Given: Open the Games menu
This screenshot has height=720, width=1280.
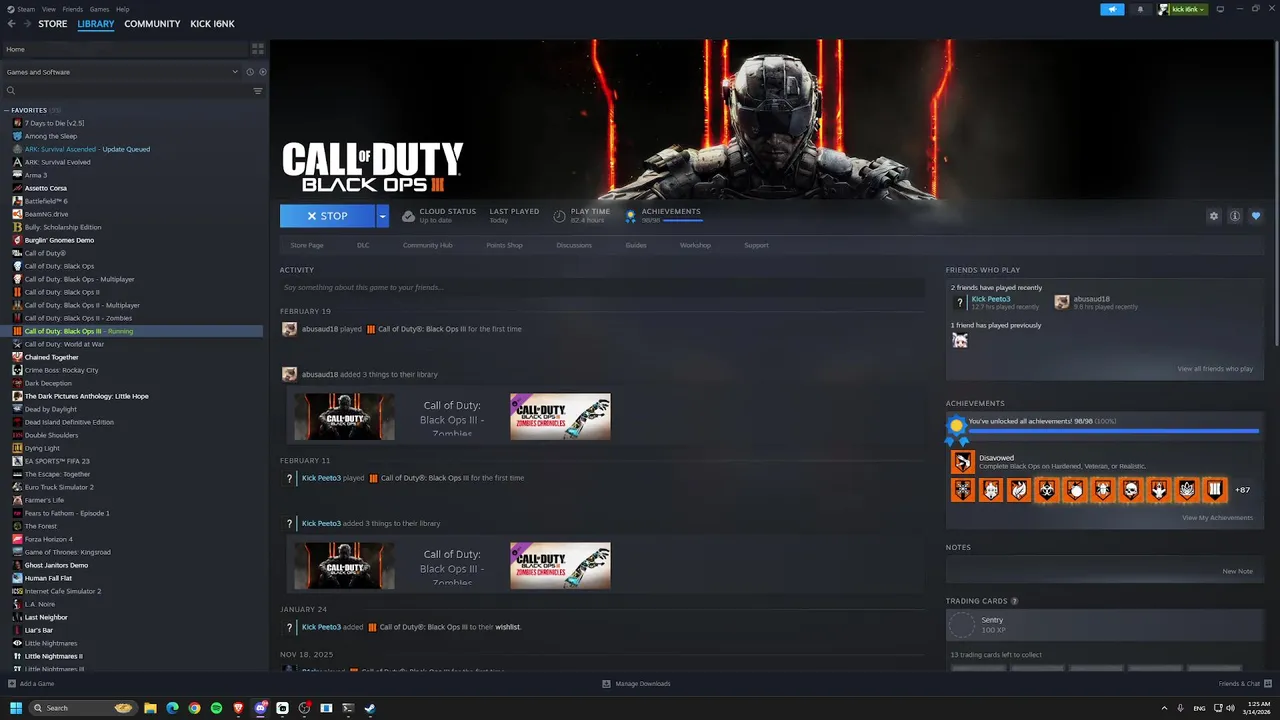Looking at the screenshot, I should pyautogui.click(x=99, y=9).
